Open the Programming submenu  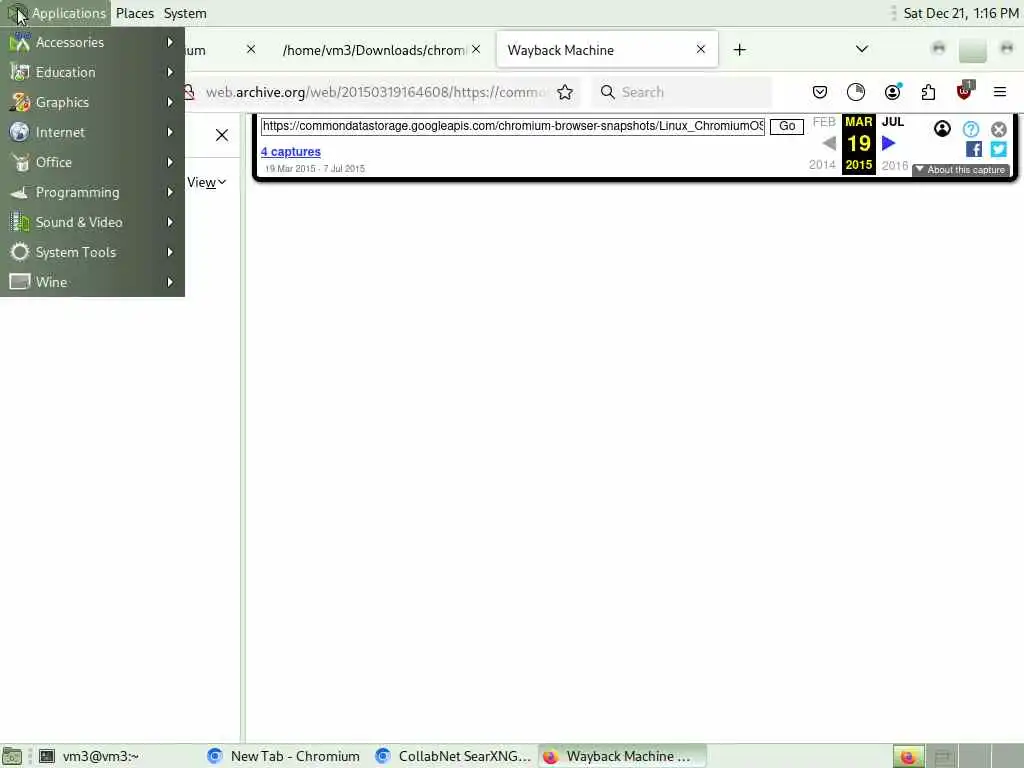click(92, 193)
